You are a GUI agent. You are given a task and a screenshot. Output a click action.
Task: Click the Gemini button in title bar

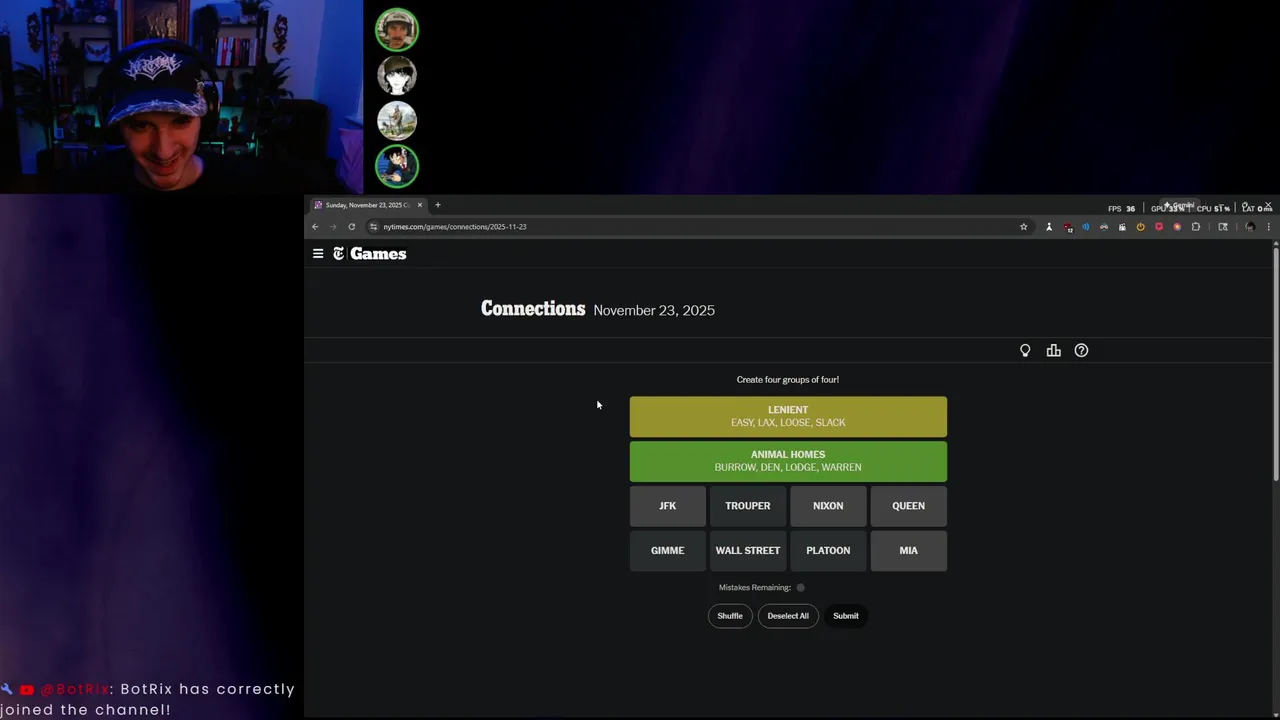click(x=1180, y=205)
